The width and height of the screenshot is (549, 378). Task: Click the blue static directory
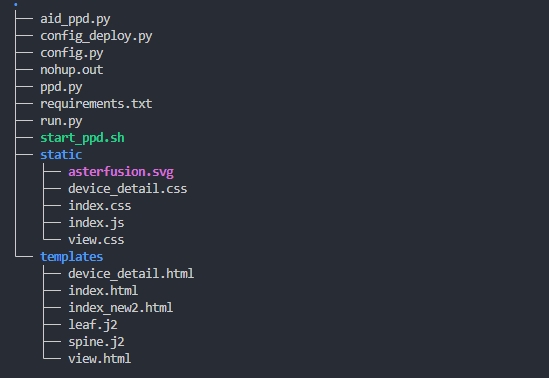(x=61, y=155)
